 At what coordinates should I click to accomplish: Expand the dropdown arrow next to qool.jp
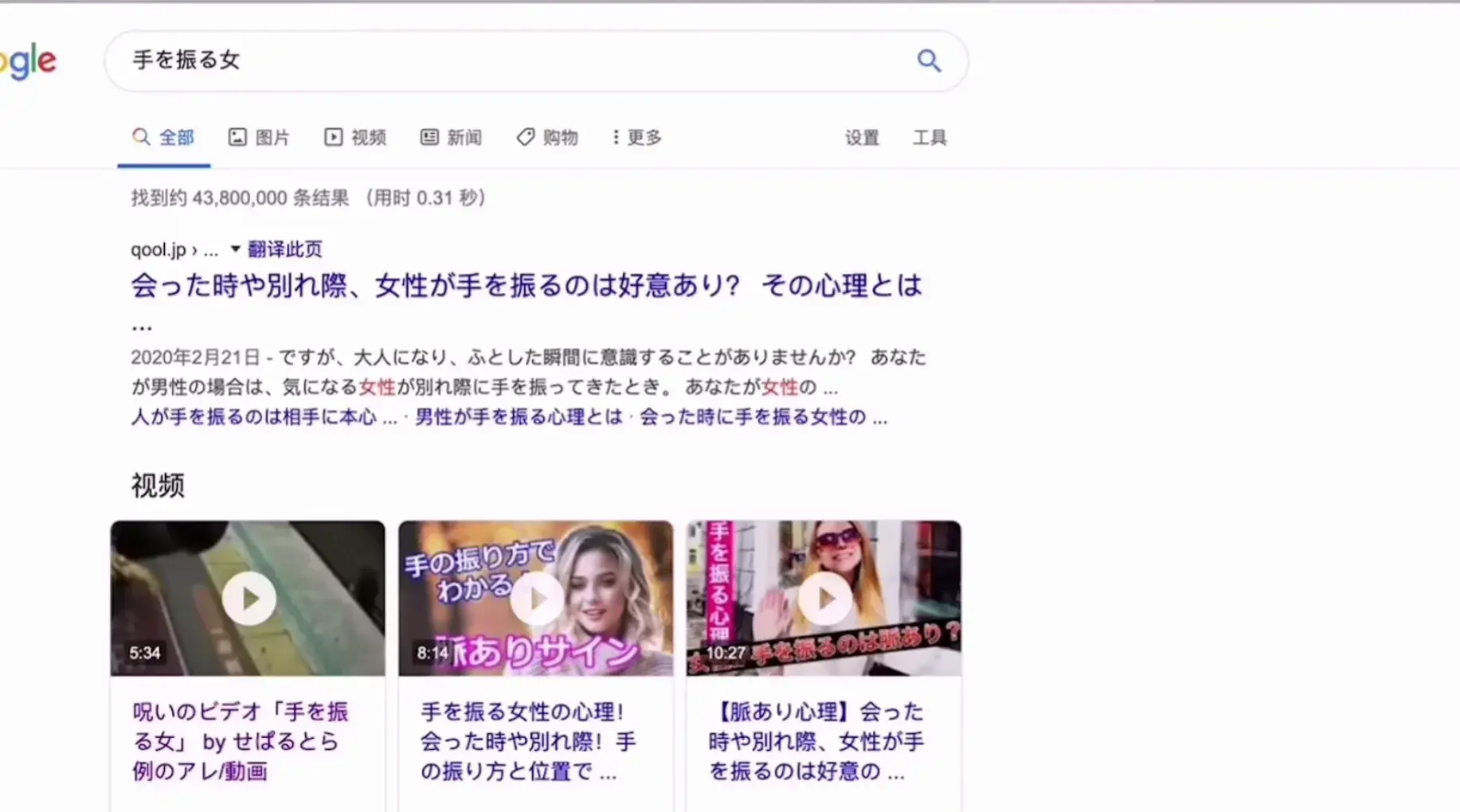pyautogui.click(x=235, y=249)
